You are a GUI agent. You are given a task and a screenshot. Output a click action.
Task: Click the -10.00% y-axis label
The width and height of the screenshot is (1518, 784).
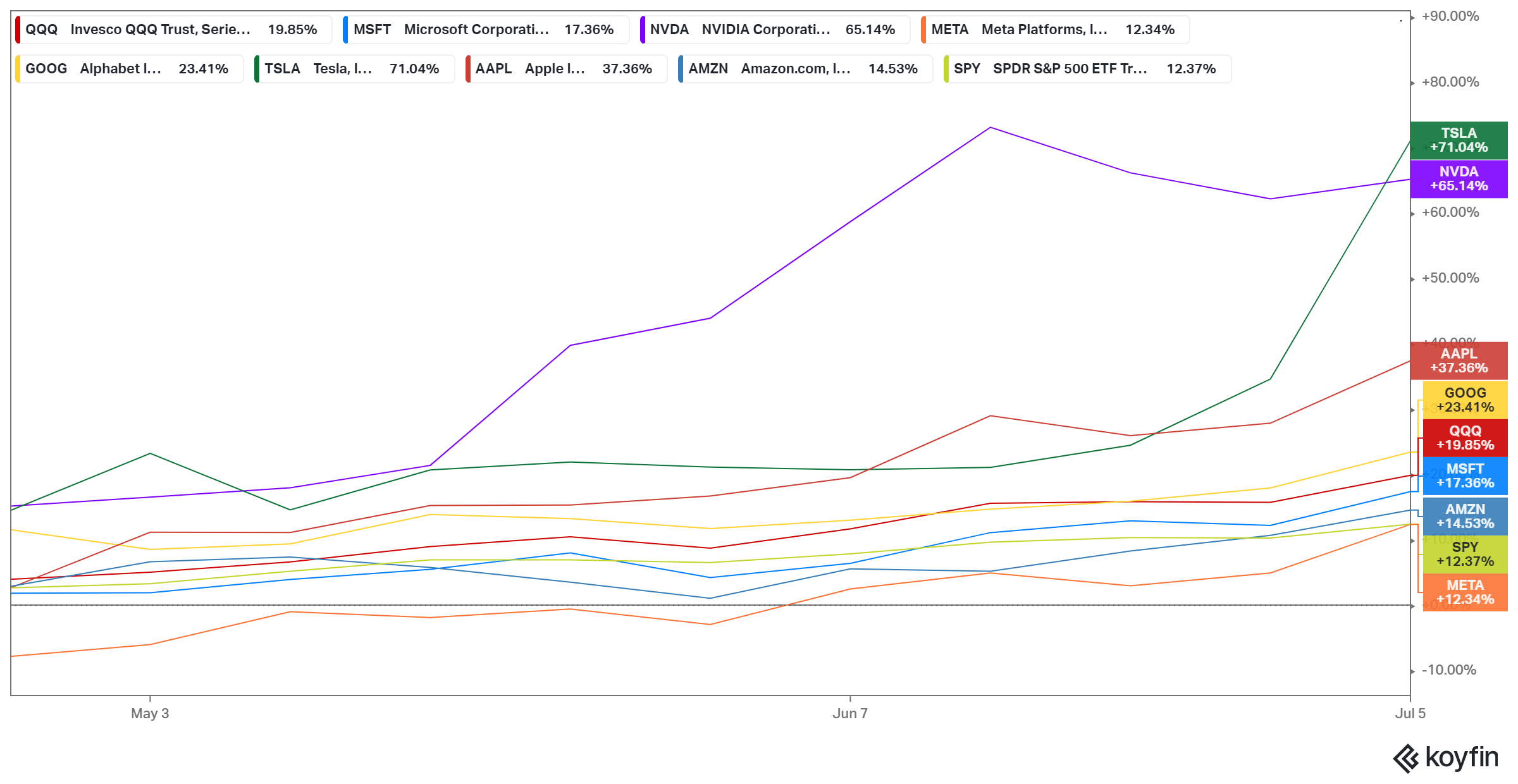pyautogui.click(x=1449, y=670)
